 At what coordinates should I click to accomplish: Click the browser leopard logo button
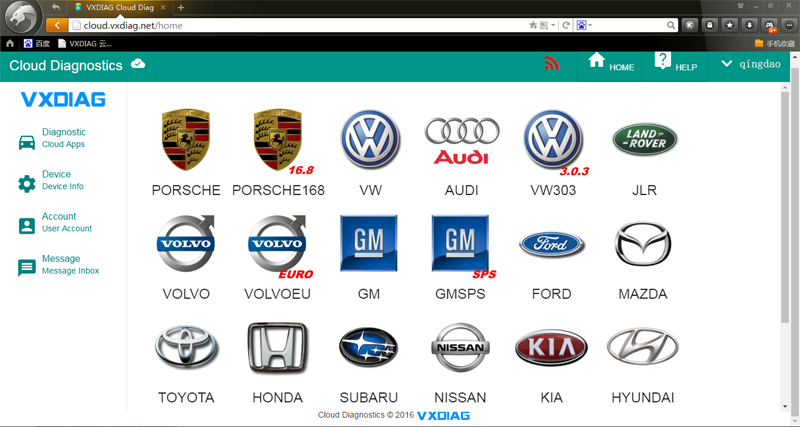click(x=23, y=18)
